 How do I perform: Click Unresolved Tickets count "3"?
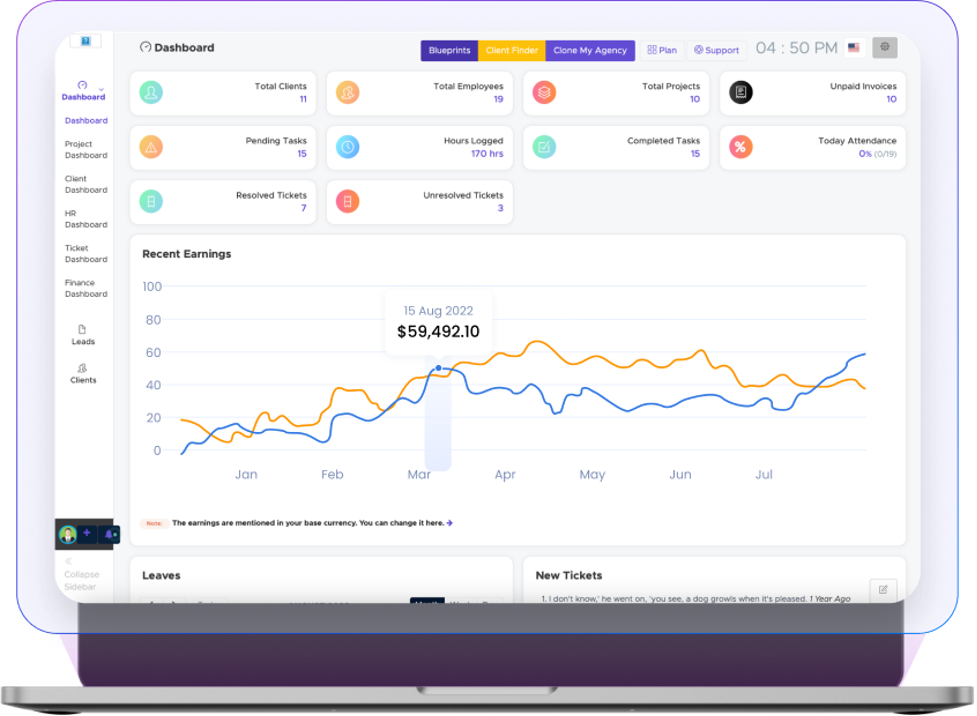pos(500,208)
